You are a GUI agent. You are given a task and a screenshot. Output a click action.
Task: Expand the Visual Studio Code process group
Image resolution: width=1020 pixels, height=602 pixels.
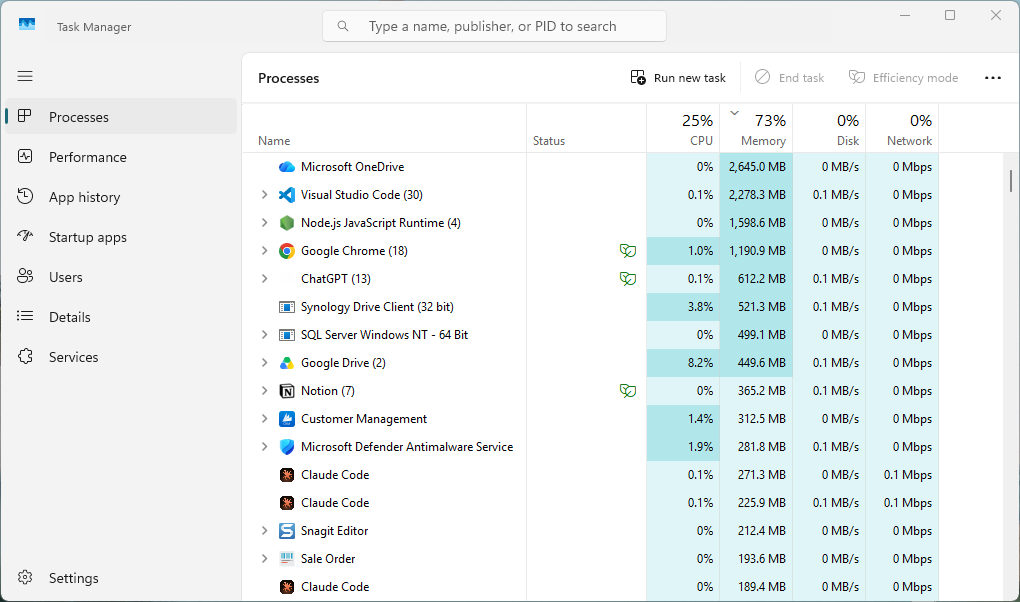coord(264,195)
